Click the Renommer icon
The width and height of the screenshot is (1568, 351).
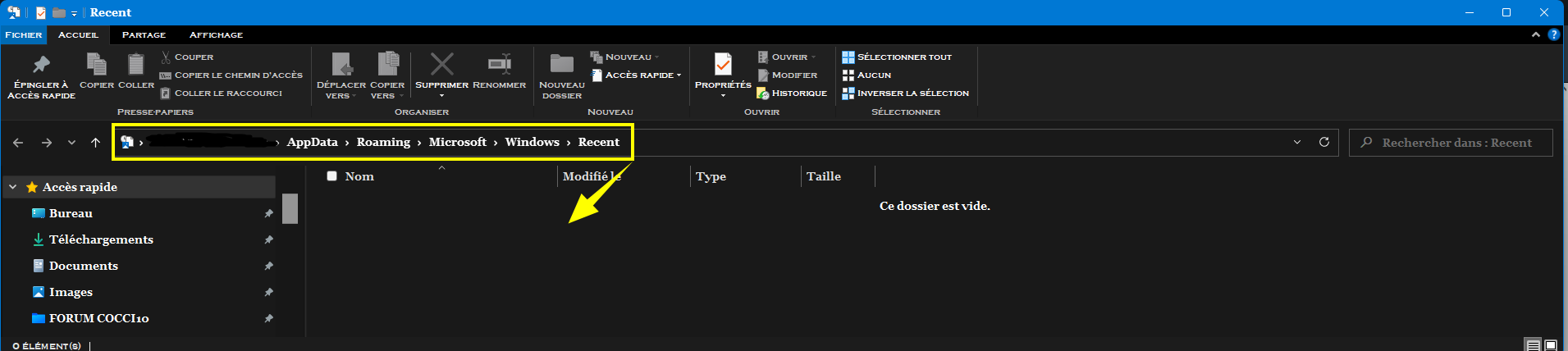point(499,64)
